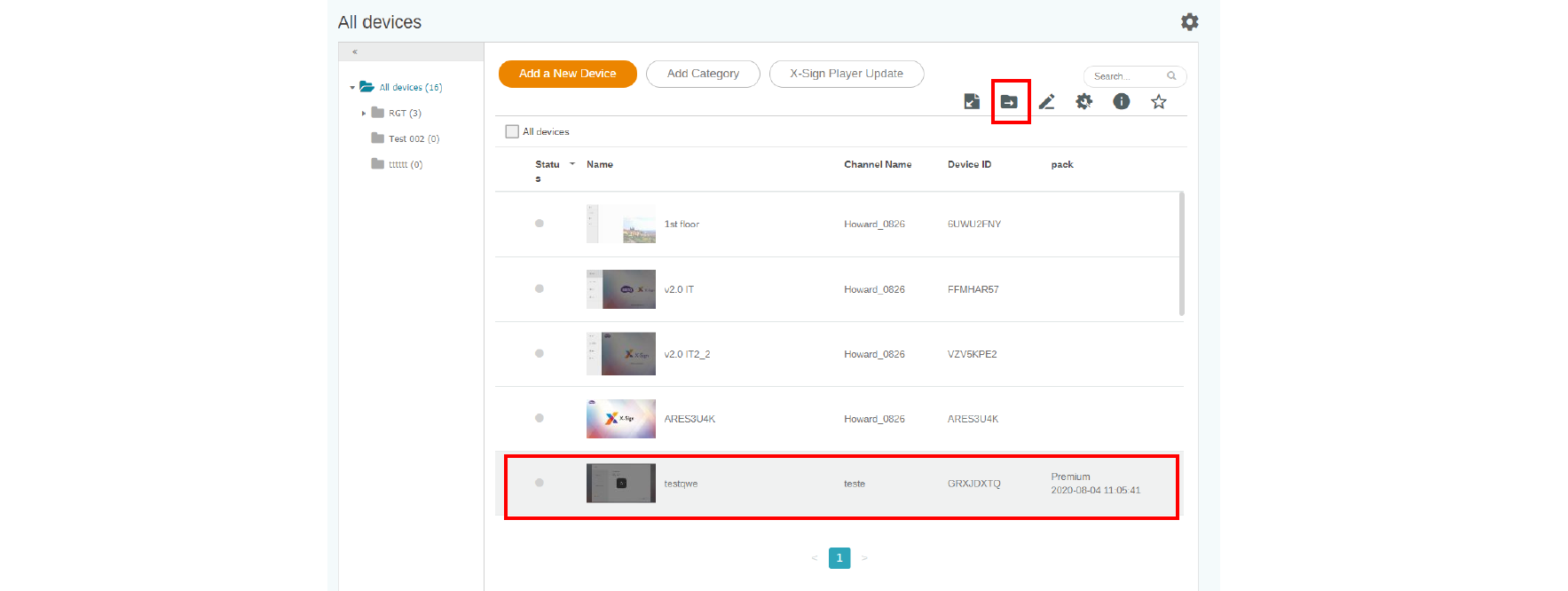This screenshot has width=1568, height=591.
Task: Check the All devices checkbox
Action: point(512,131)
